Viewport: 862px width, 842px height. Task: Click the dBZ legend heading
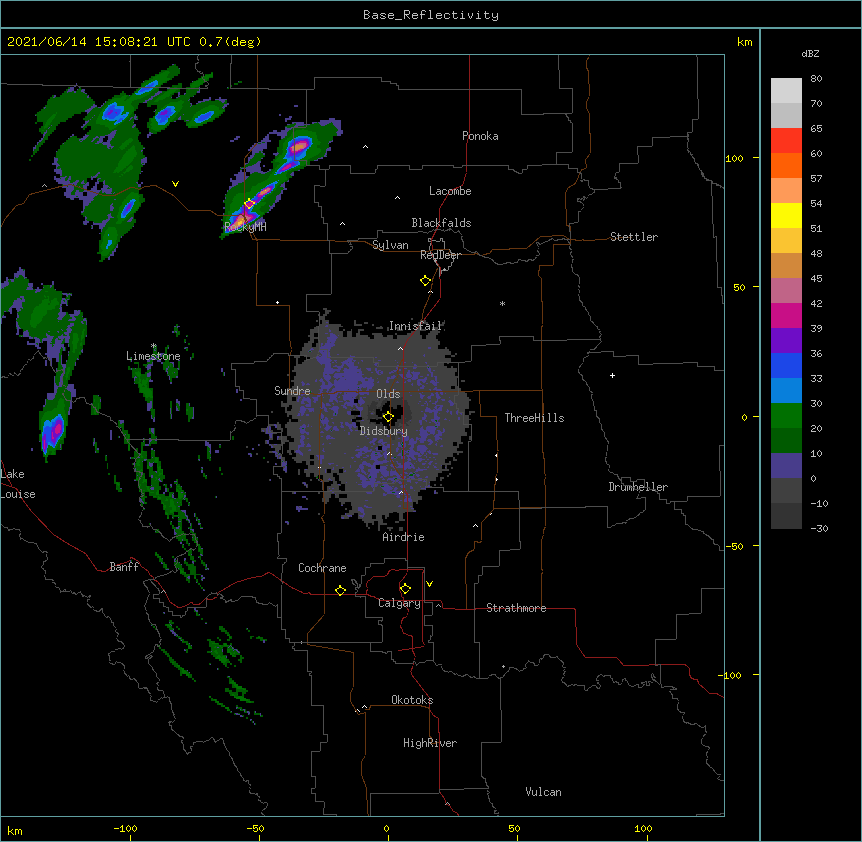coord(810,53)
